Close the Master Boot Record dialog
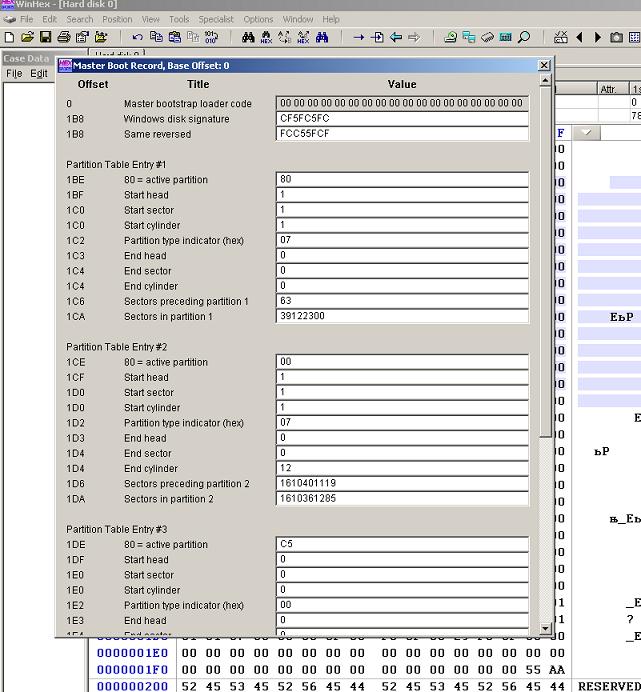 point(544,66)
